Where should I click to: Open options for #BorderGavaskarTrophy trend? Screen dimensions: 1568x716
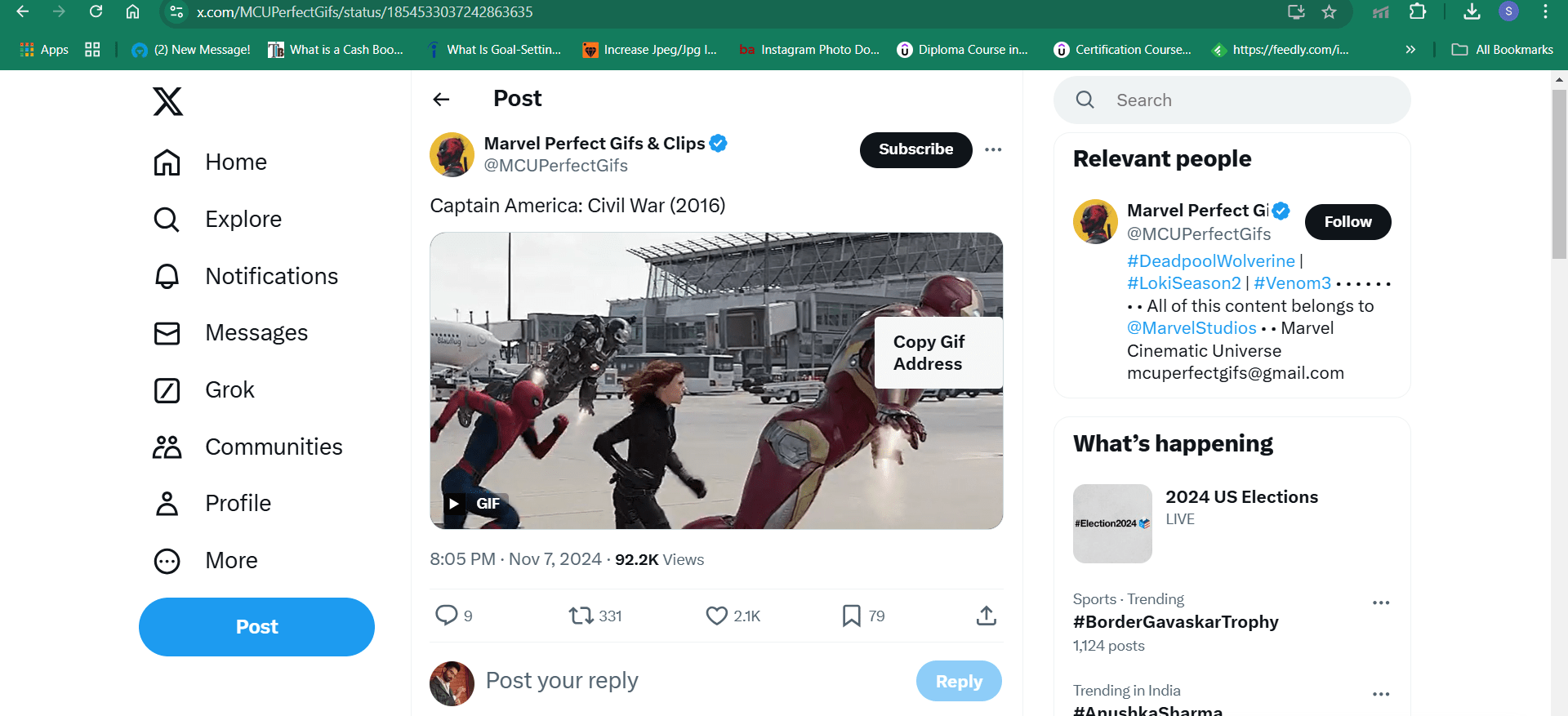point(1381,603)
